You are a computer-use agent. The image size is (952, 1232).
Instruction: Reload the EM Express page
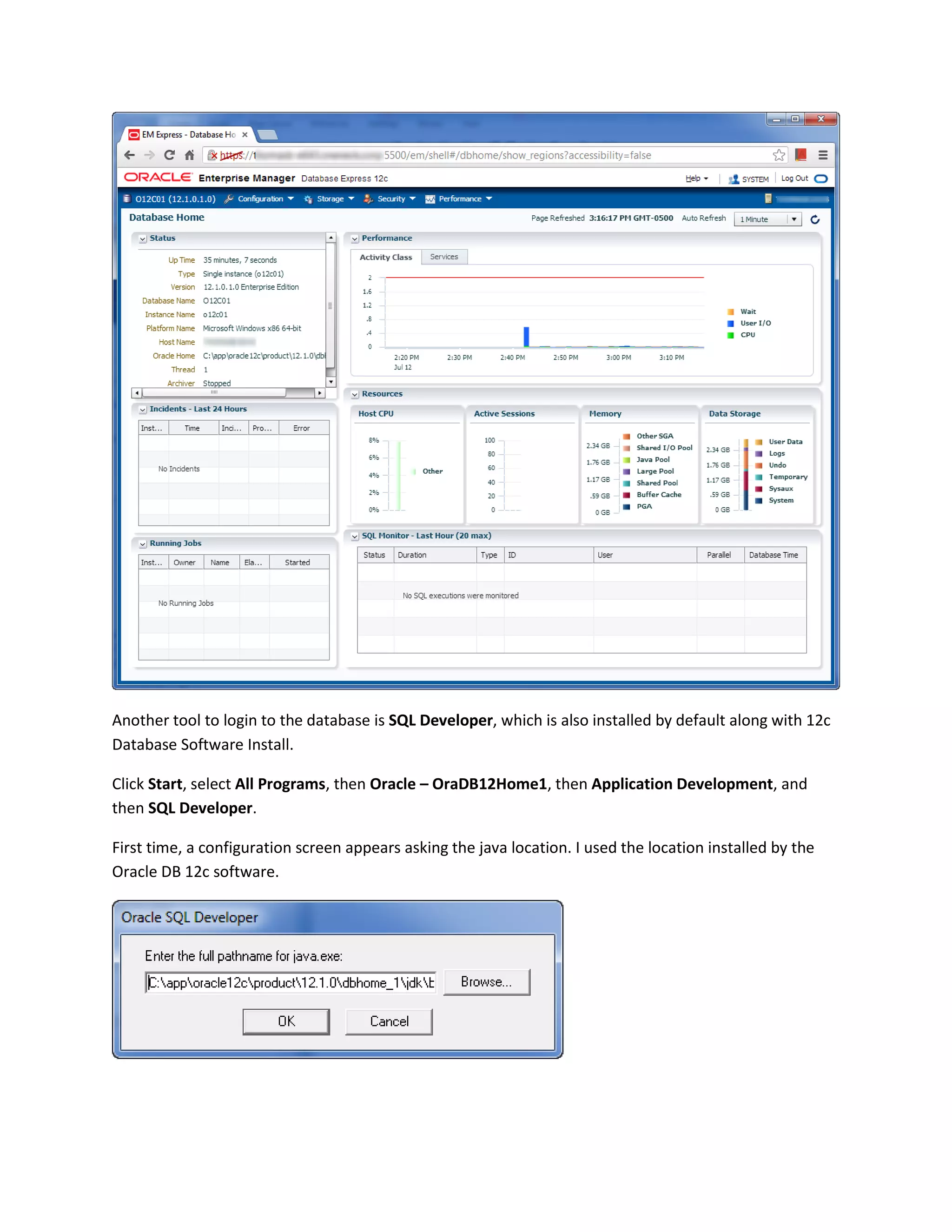pos(169,155)
